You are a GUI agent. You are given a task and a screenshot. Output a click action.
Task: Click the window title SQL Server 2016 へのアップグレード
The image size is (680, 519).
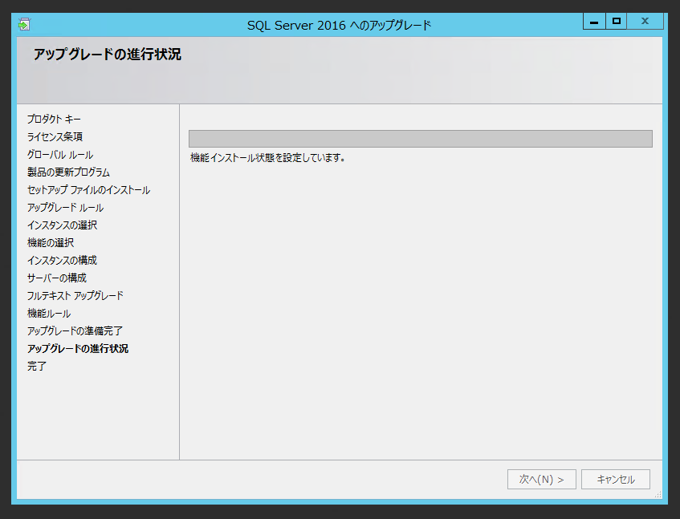coord(339,25)
